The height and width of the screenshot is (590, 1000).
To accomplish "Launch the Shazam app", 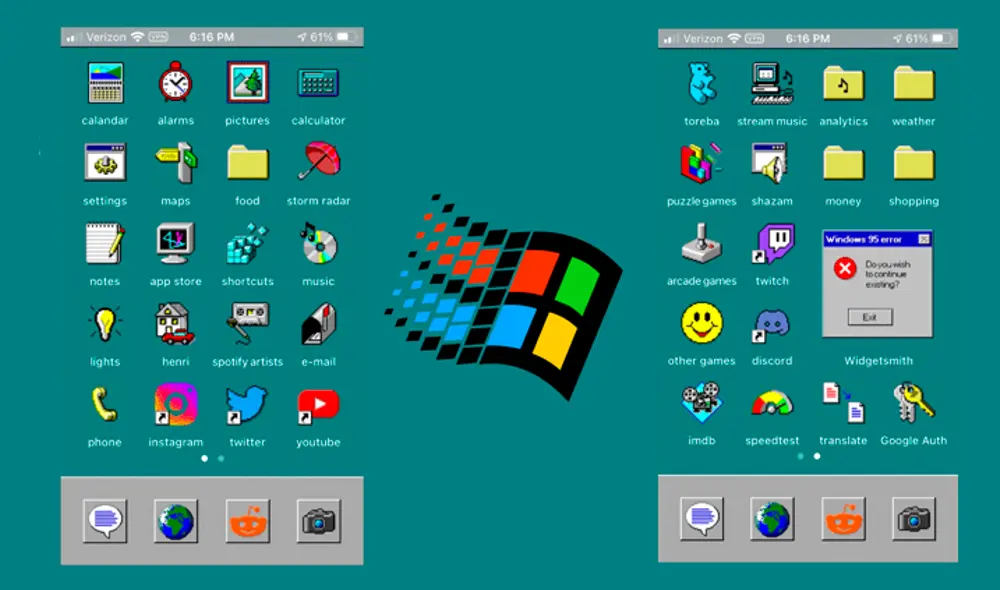I will (772, 165).
